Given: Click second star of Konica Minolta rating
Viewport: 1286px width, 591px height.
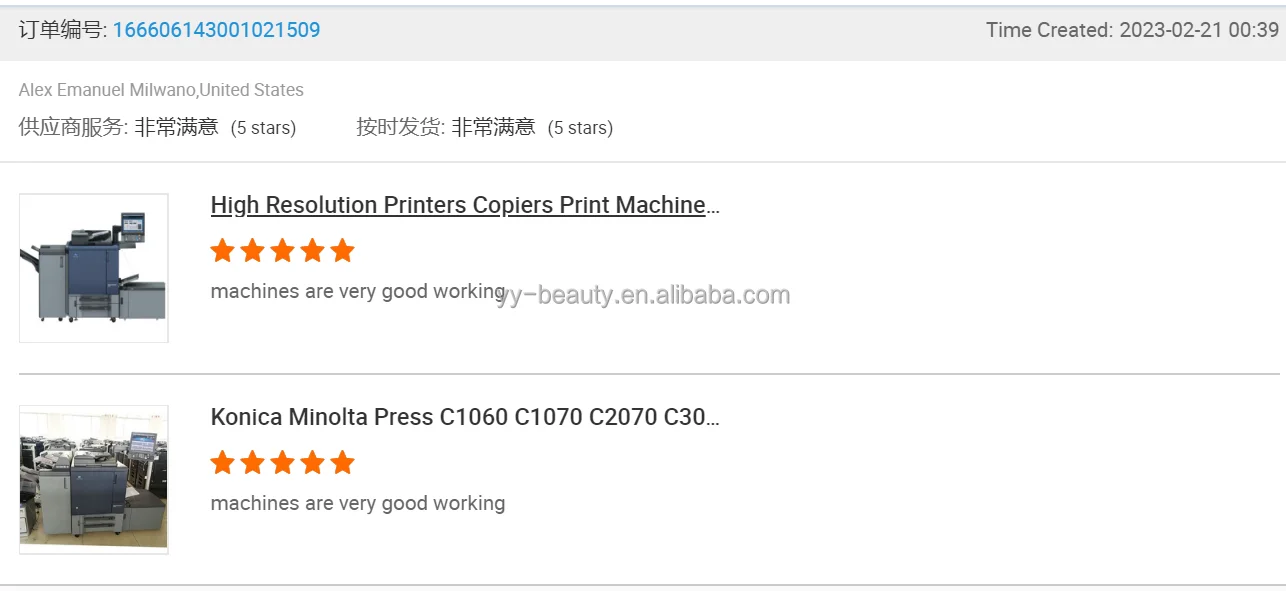Looking at the screenshot, I should (x=253, y=463).
